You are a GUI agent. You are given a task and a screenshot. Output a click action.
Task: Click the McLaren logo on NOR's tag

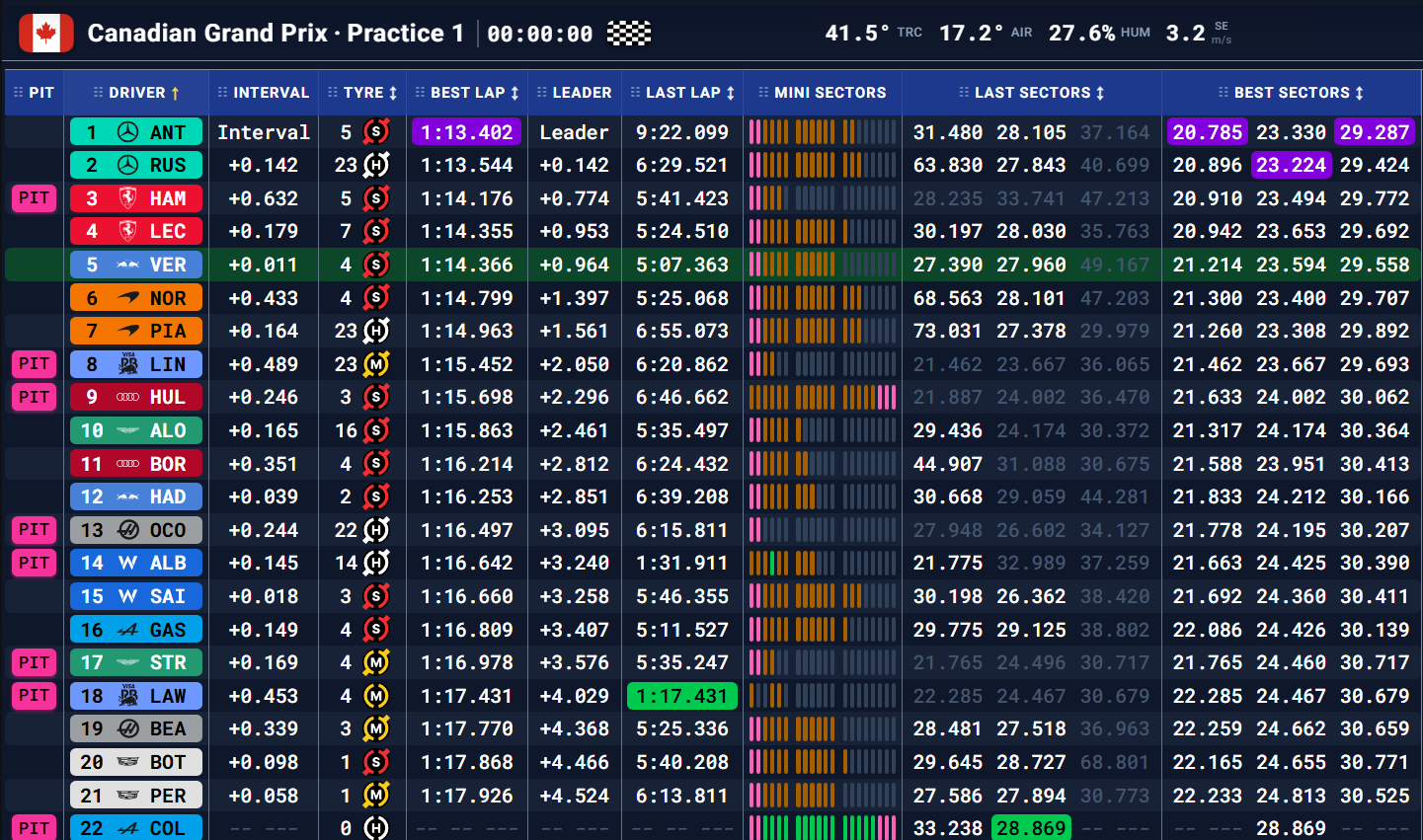[x=127, y=298]
